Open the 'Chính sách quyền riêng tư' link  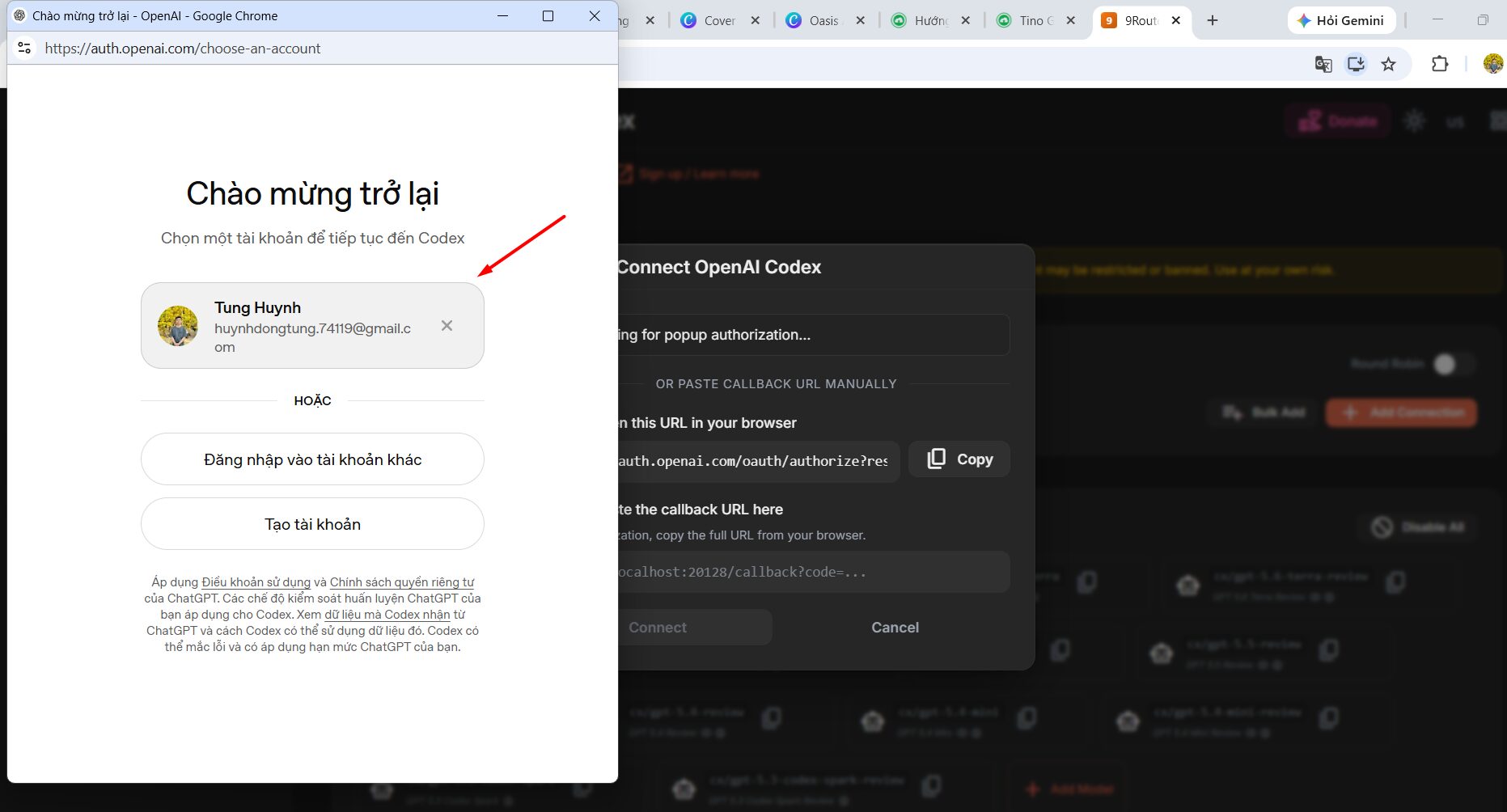(402, 582)
